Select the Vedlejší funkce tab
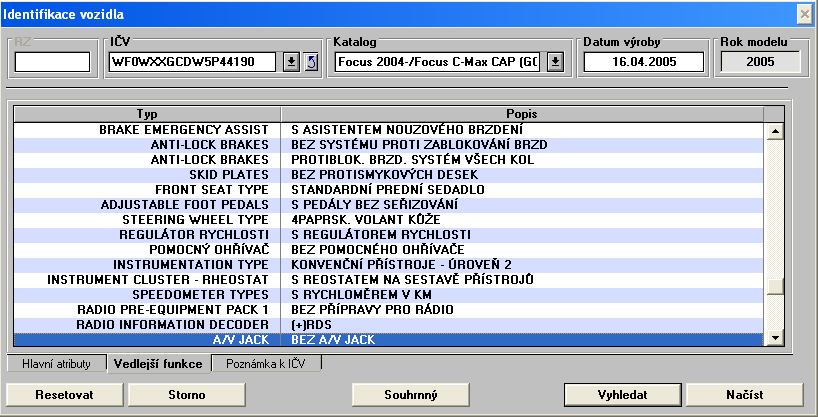Screen dimensions: 818x417 (x=160, y=364)
